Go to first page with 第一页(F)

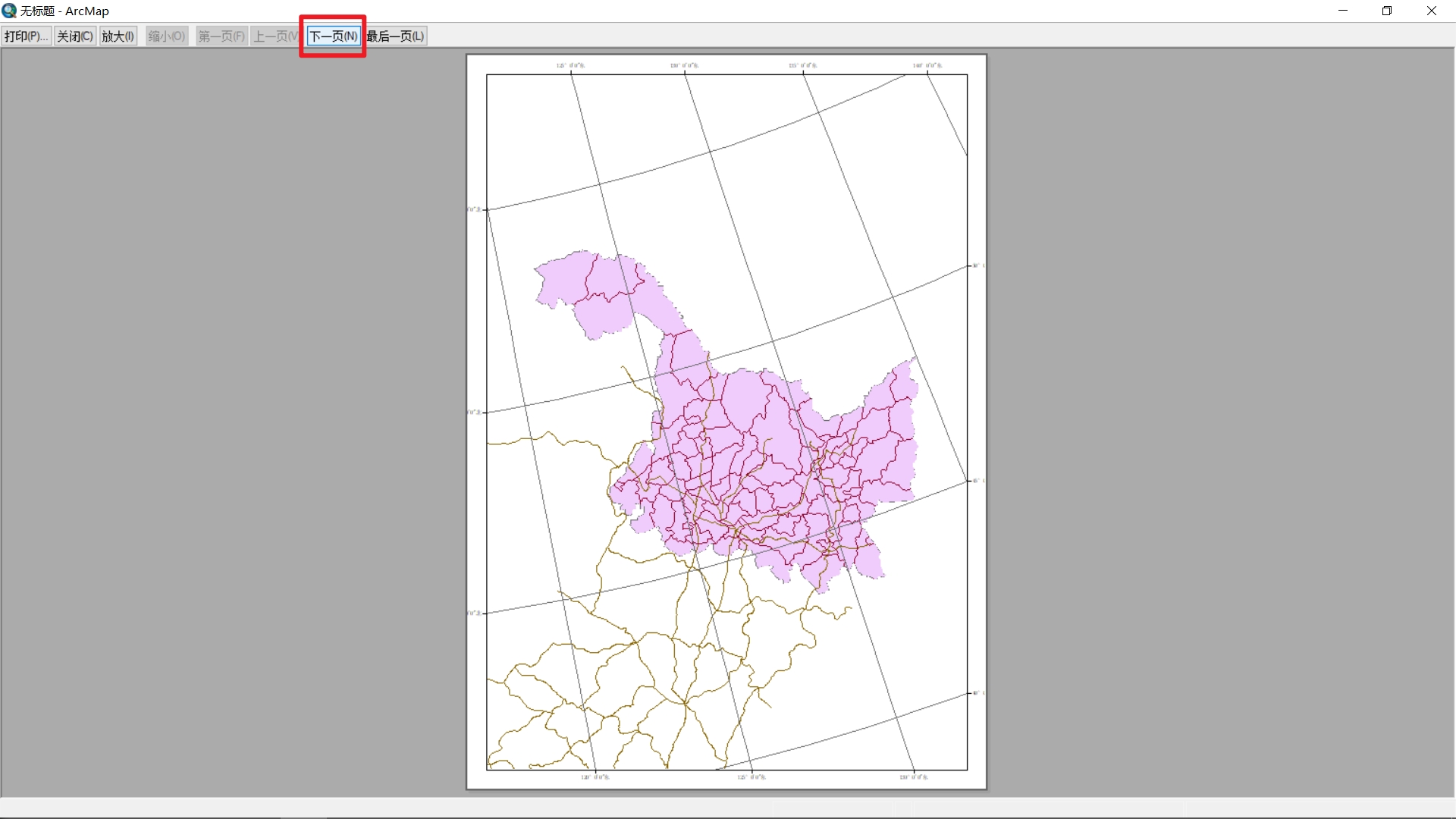pyautogui.click(x=221, y=36)
